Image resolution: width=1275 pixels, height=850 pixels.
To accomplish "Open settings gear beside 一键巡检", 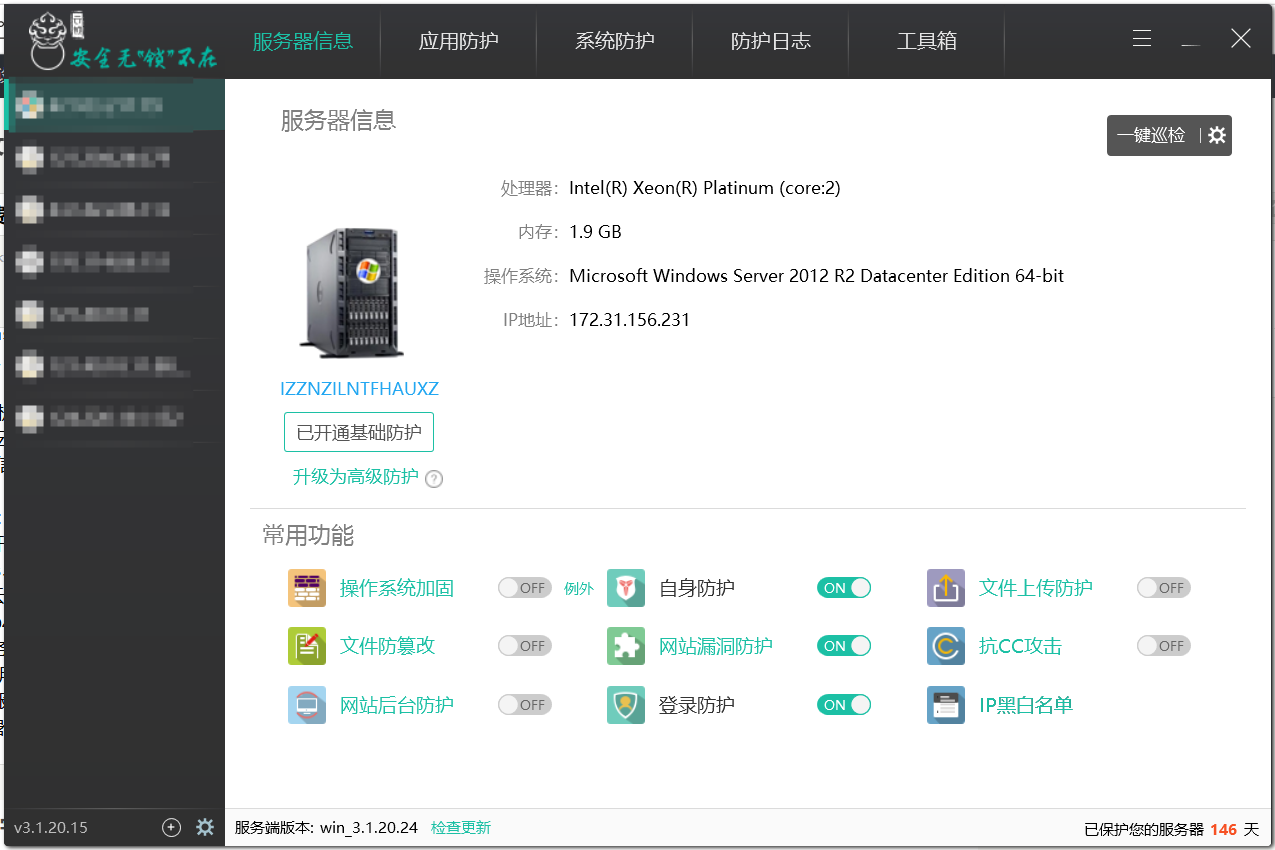I will click(x=1217, y=135).
